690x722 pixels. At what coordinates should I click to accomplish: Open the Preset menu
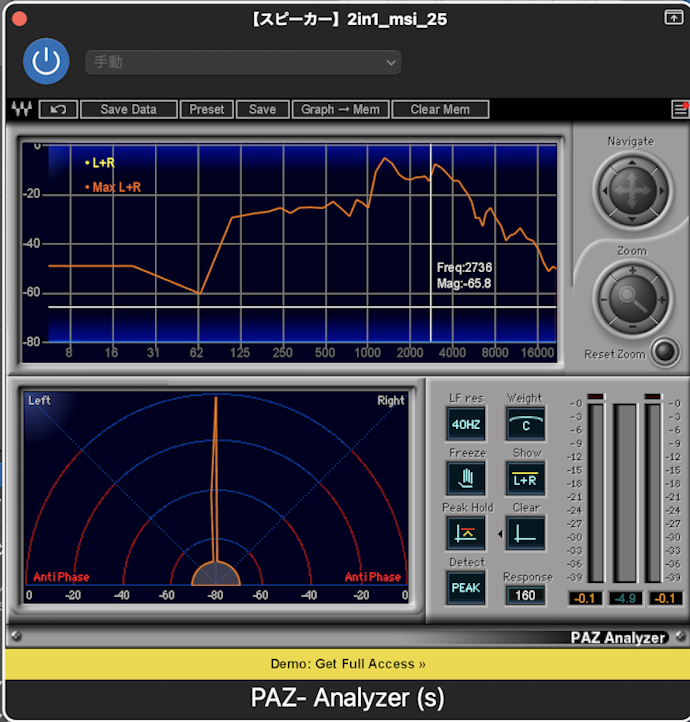[207, 110]
